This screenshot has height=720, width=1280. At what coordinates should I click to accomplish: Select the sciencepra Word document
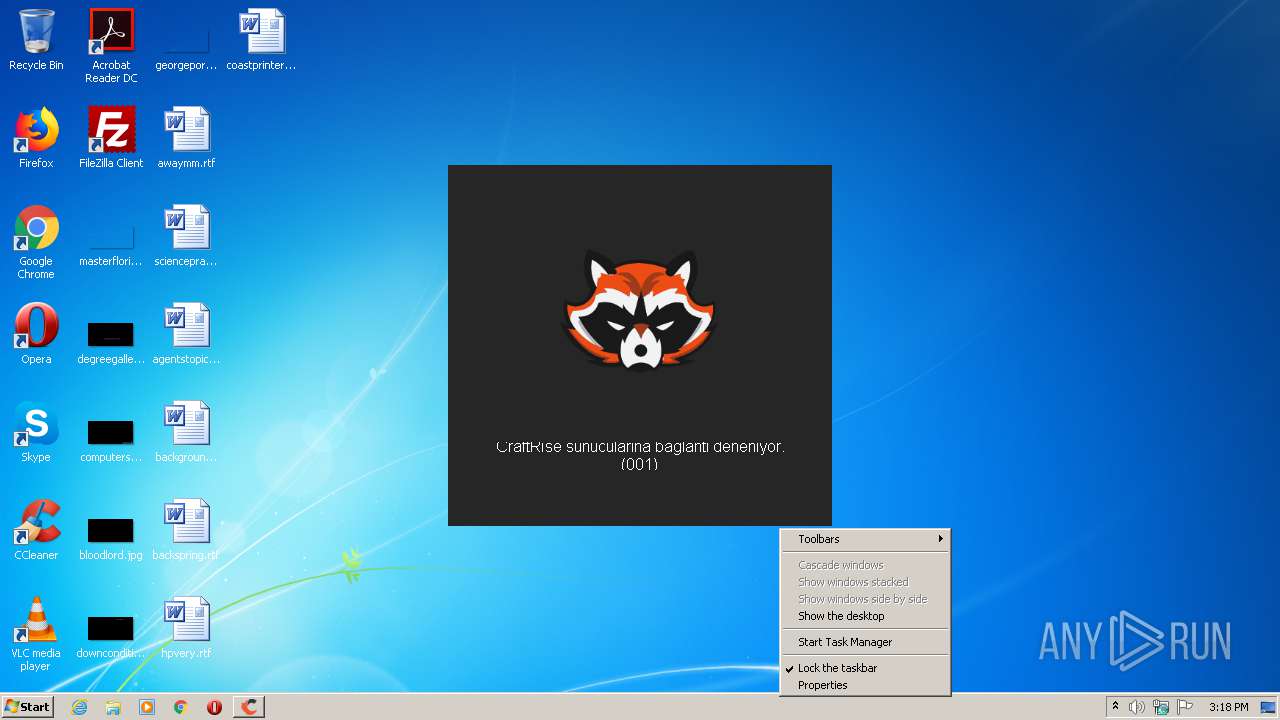tap(186, 237)
